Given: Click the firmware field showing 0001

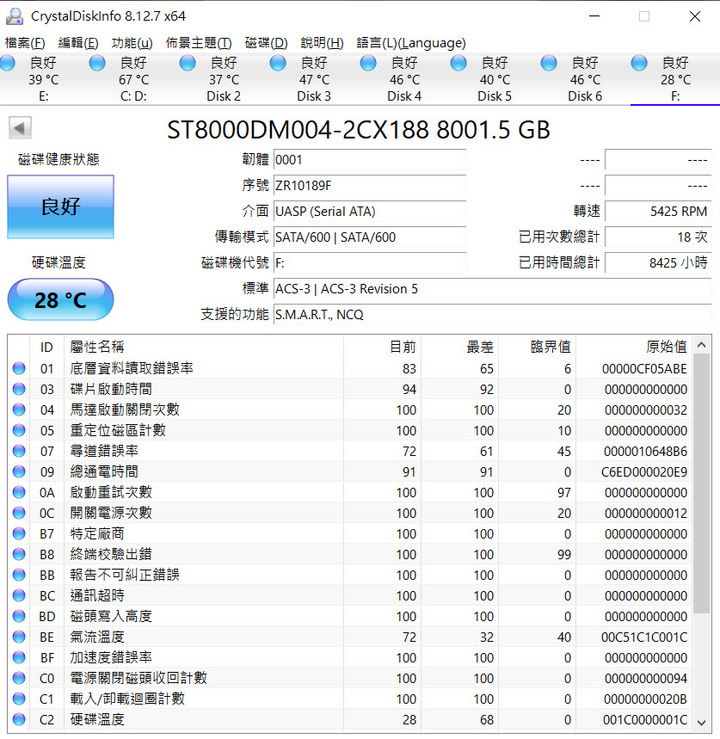Looking at the screenshot, I should pos(370,160).
